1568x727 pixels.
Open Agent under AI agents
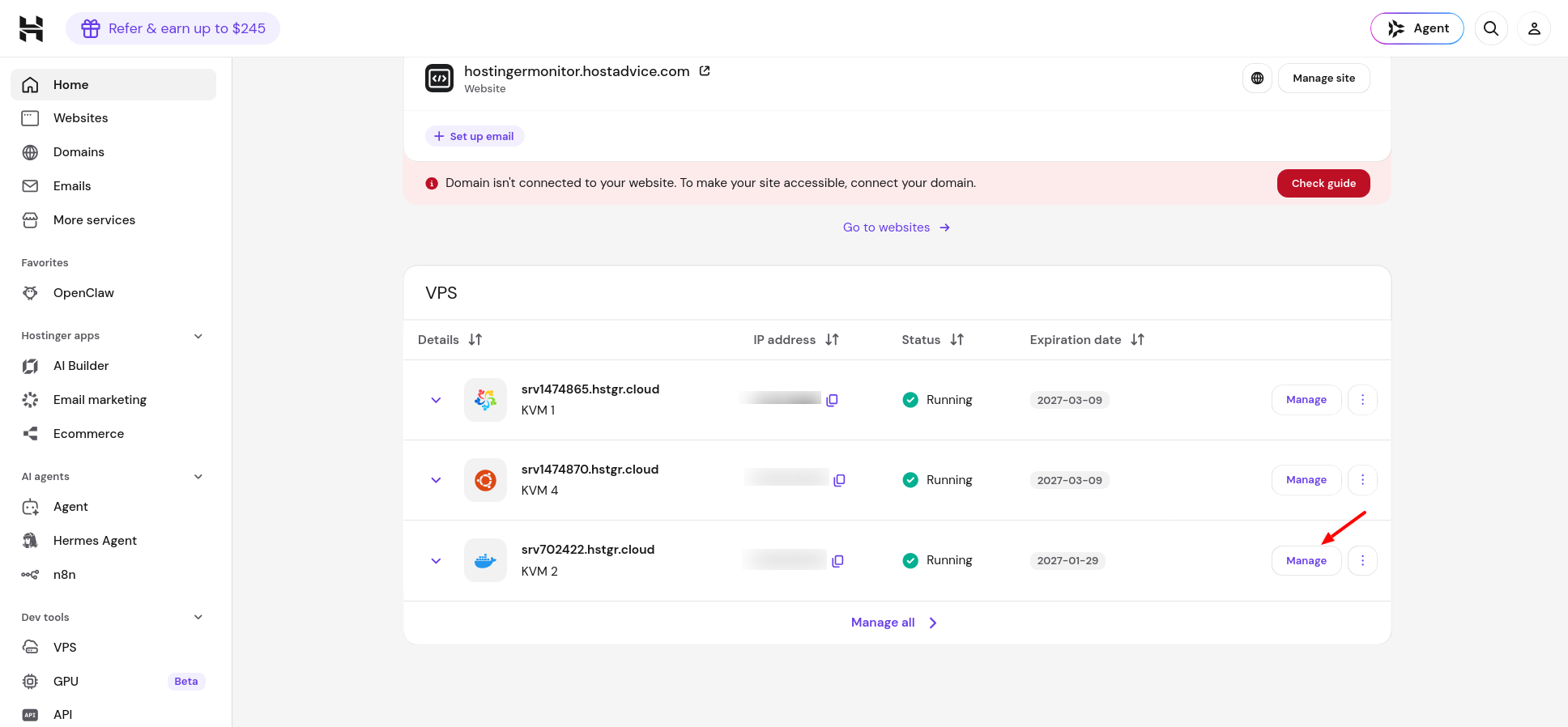pyautogui.click(x=113, y=507)
